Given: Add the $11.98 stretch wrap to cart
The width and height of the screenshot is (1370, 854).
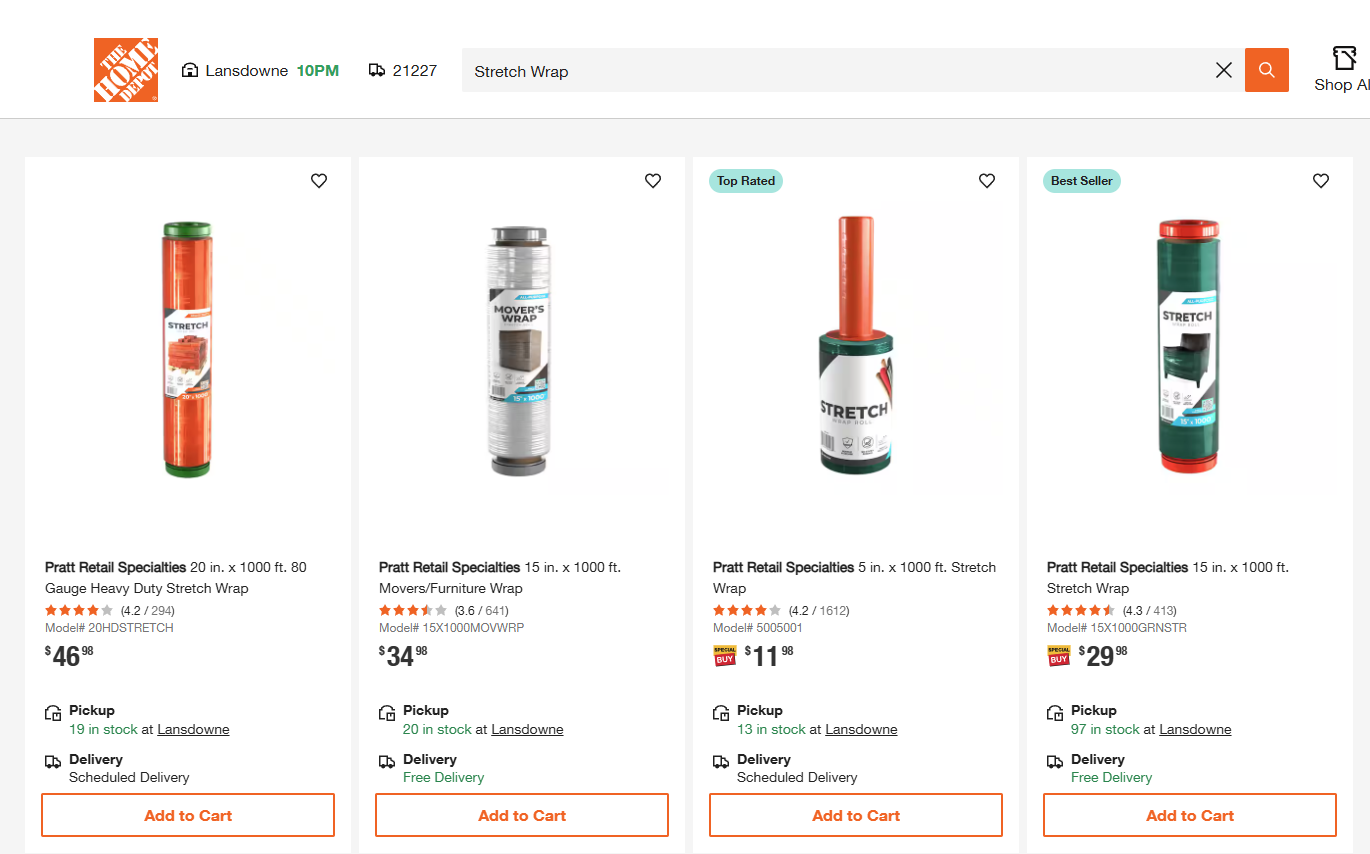Looking at the screenshot, I should (x=856, y=815).
